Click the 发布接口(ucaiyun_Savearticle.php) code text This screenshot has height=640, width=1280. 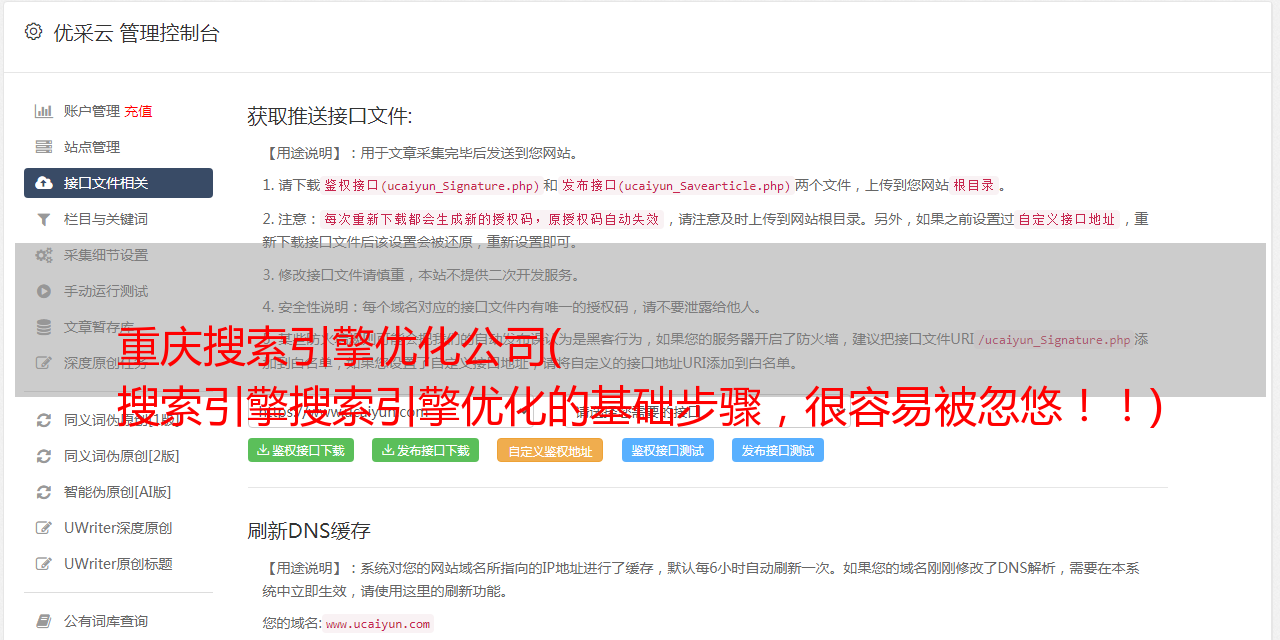point(676,186)
